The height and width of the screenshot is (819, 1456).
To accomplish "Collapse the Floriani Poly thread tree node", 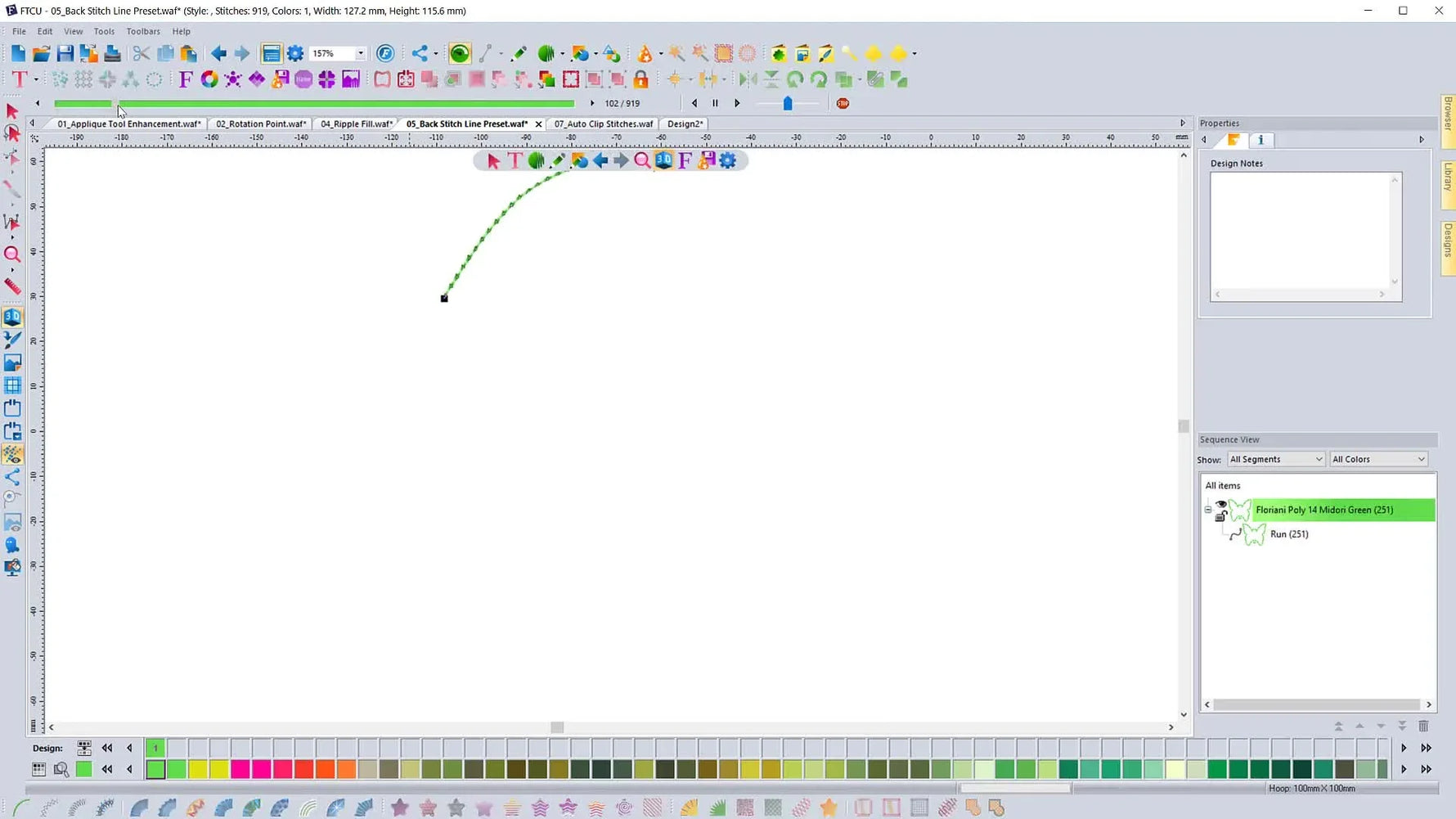I will [x=1208, y=510].
